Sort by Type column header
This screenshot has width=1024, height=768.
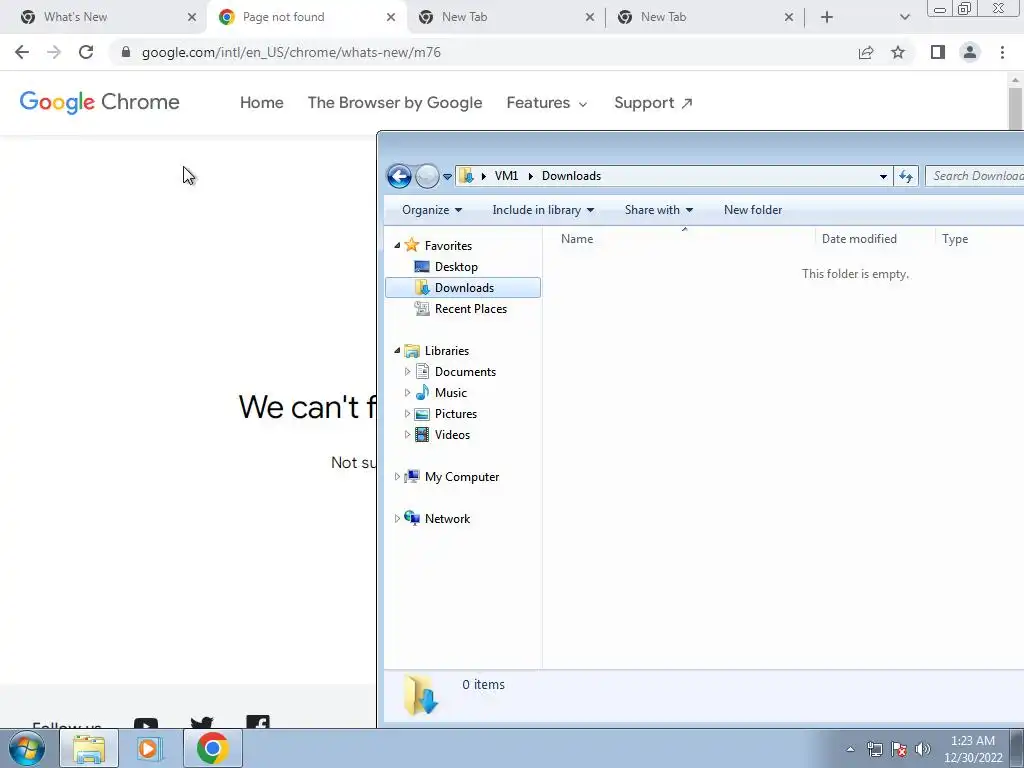tap(980, 239)
